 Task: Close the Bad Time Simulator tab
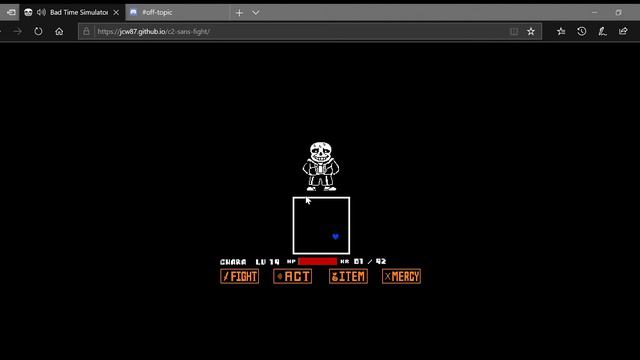[x=116, y=13]
